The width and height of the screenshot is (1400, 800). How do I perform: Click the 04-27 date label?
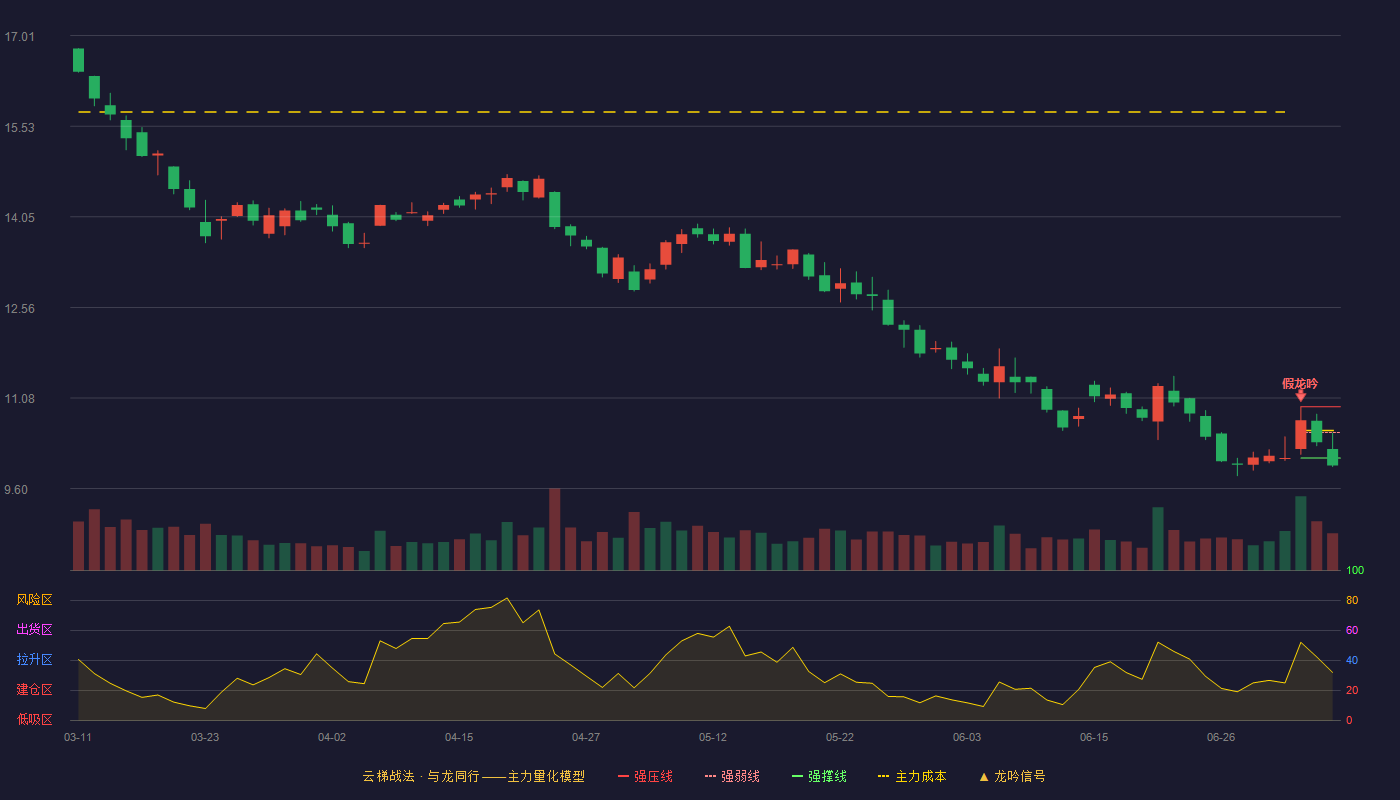point(586,737)
